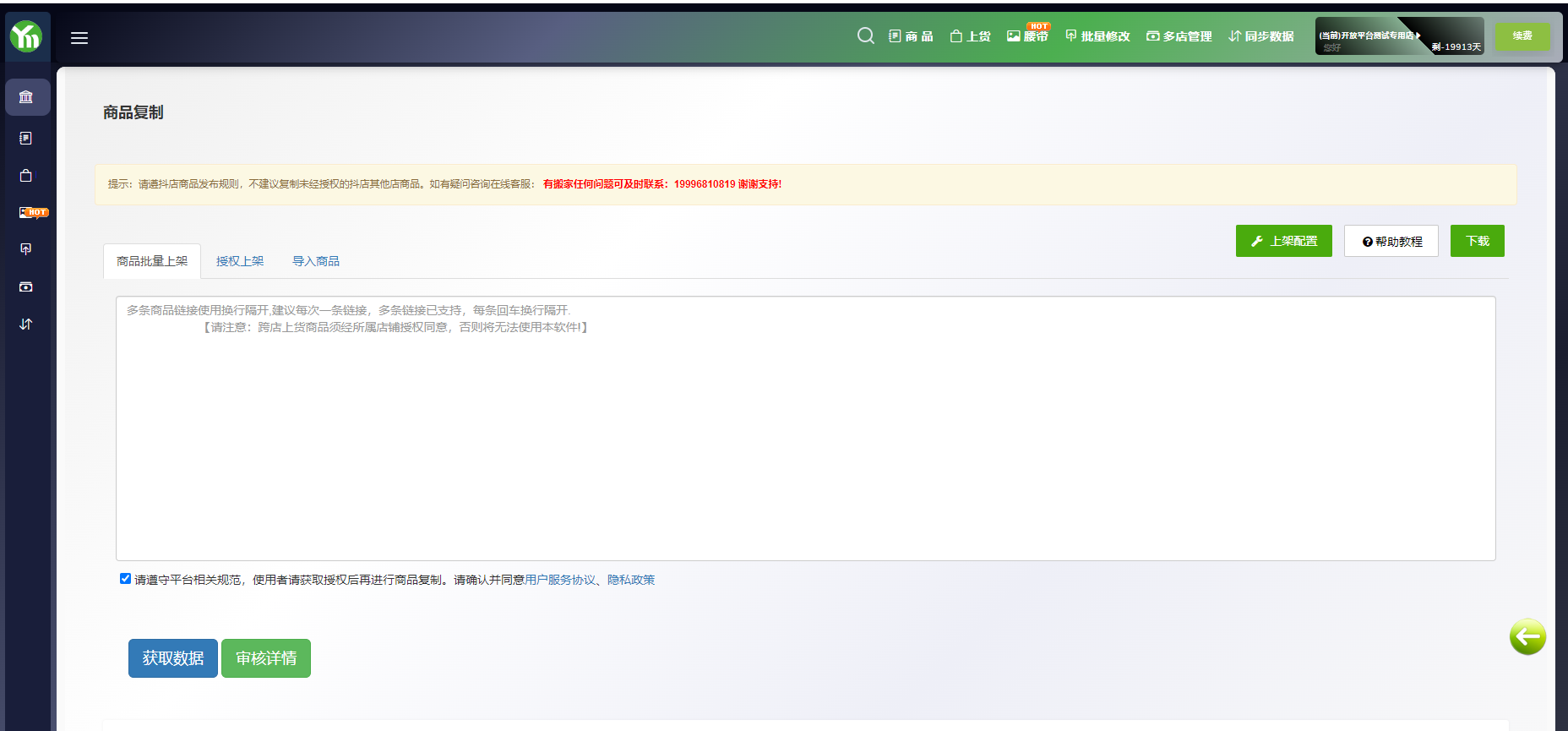Select the shopping bag icon in sidebar
The width and height of the screenshot is (1568, 731).
coord(26,176)
